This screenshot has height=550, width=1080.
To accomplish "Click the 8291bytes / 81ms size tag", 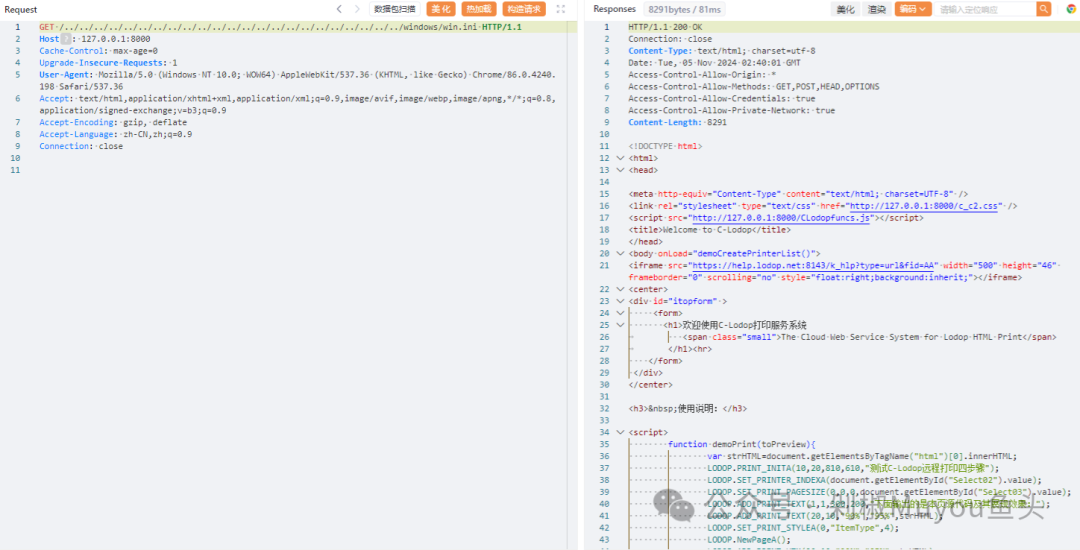I will [684, 9].
